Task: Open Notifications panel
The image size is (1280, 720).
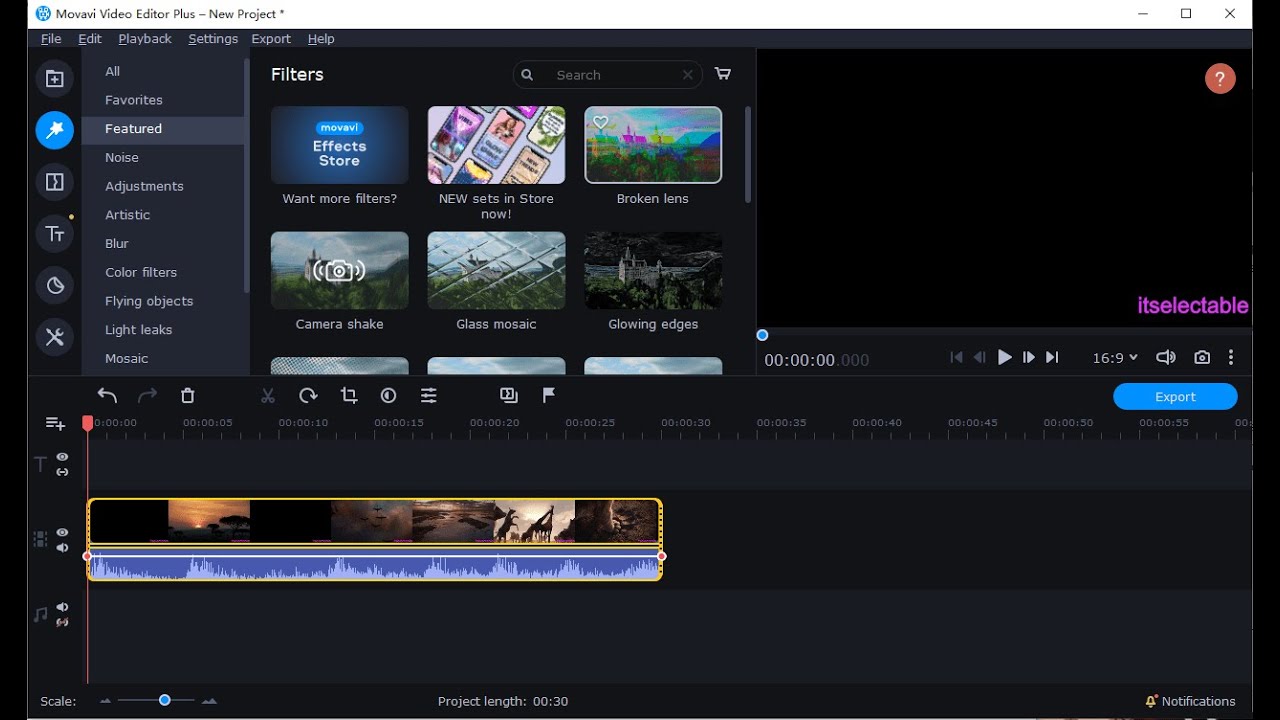Action: 1190,701
